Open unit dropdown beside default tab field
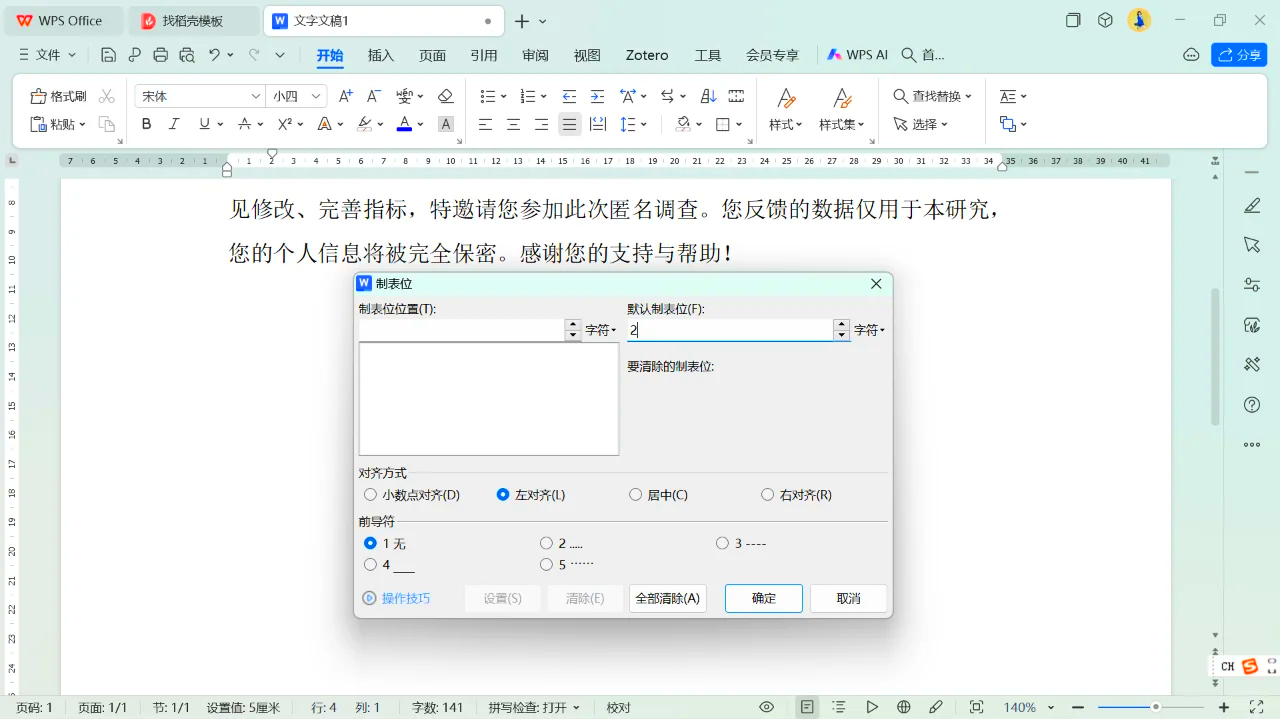This screenshot has height=719, width=1280. 870,330
